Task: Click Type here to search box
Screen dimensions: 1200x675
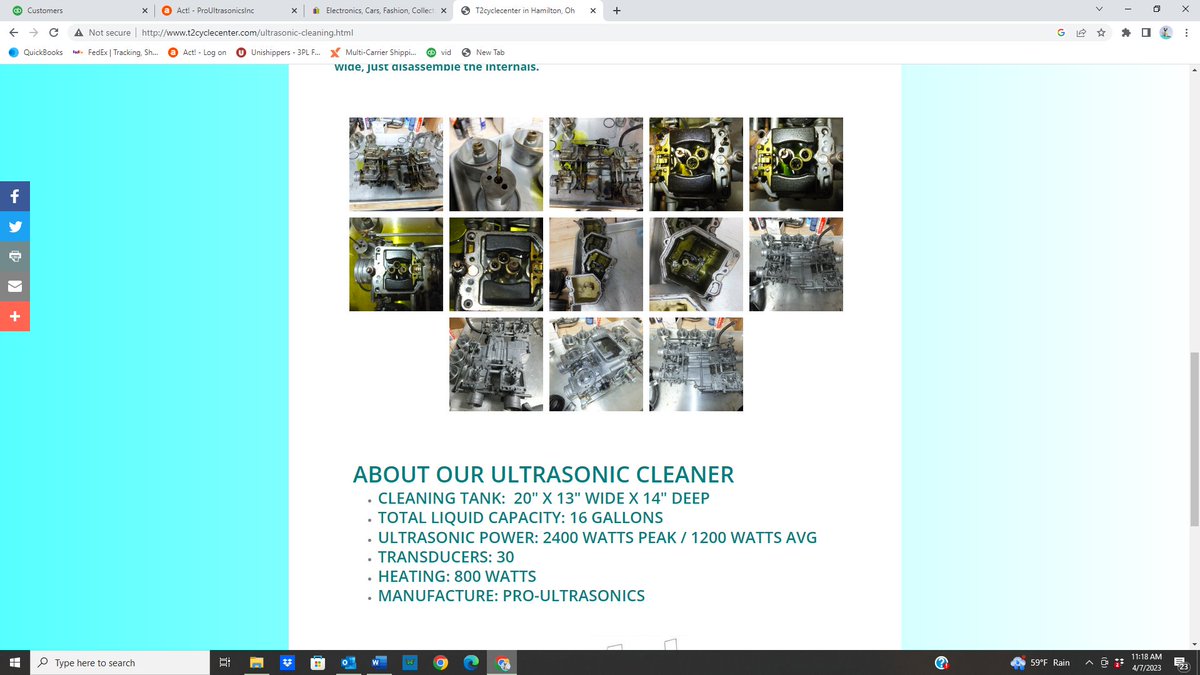Action: pyautogui.click(x=118, y=662)
